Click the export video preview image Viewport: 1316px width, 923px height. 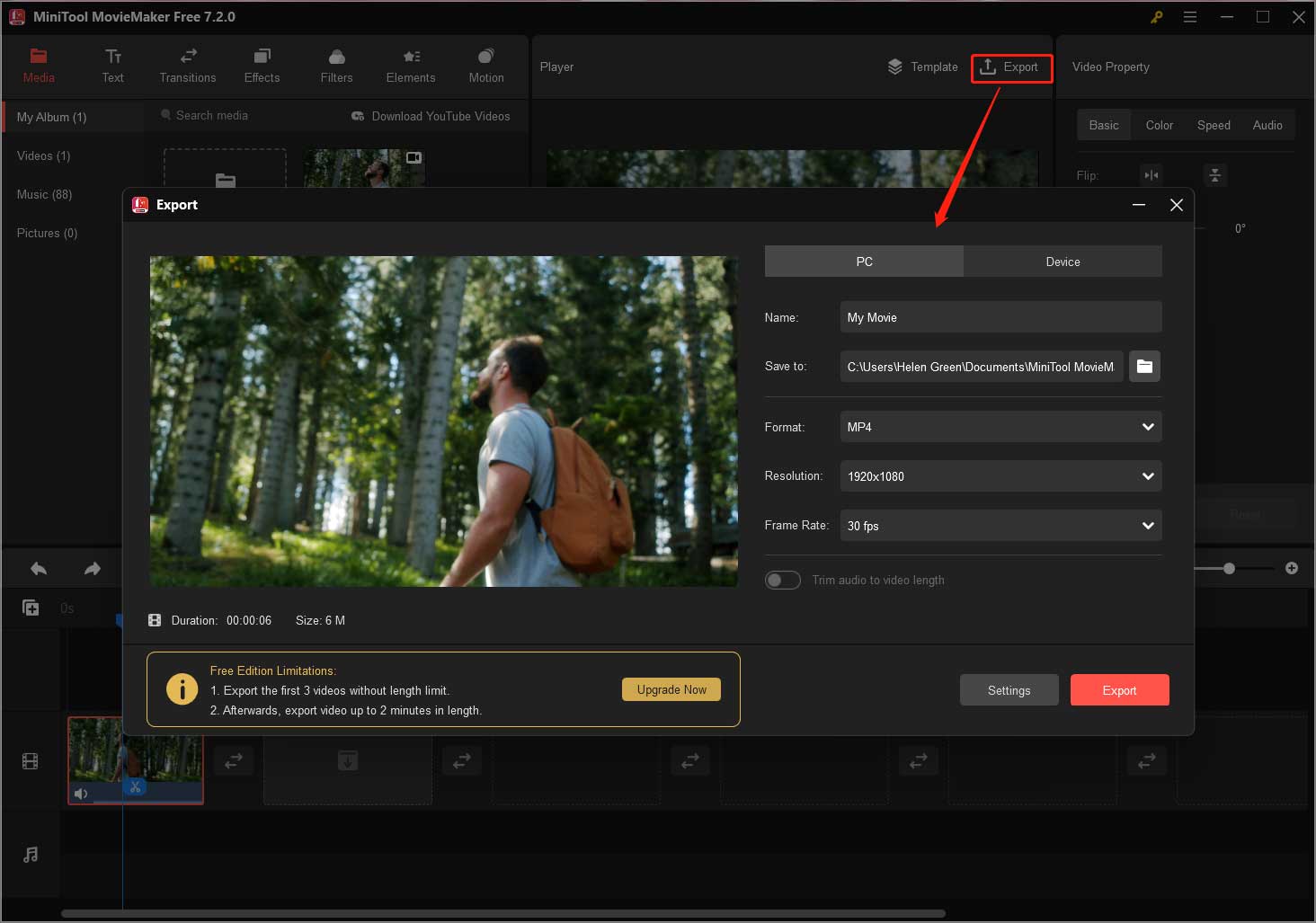point(444,422)
